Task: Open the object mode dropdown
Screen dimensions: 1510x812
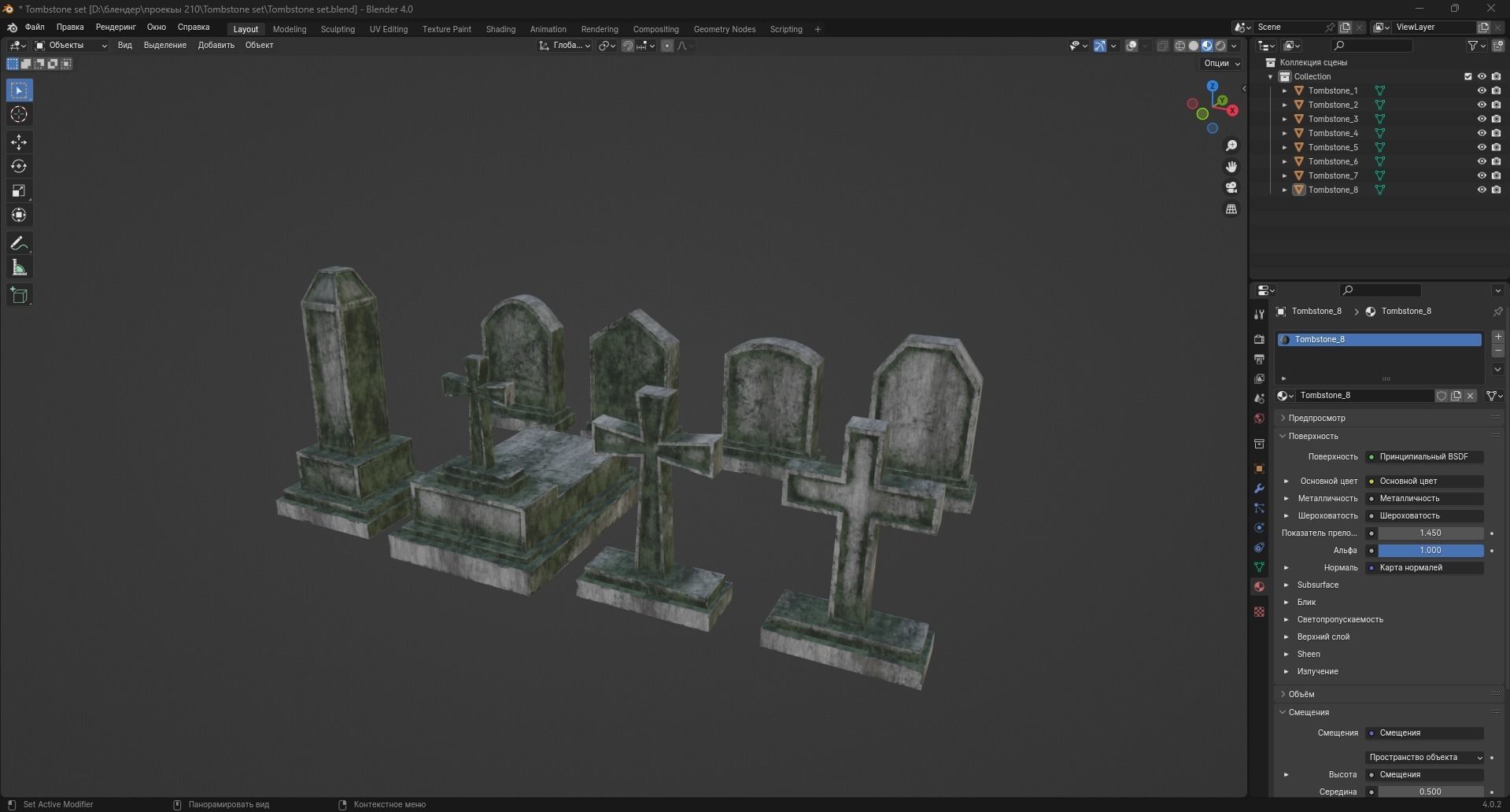Action: click(71, 46)
